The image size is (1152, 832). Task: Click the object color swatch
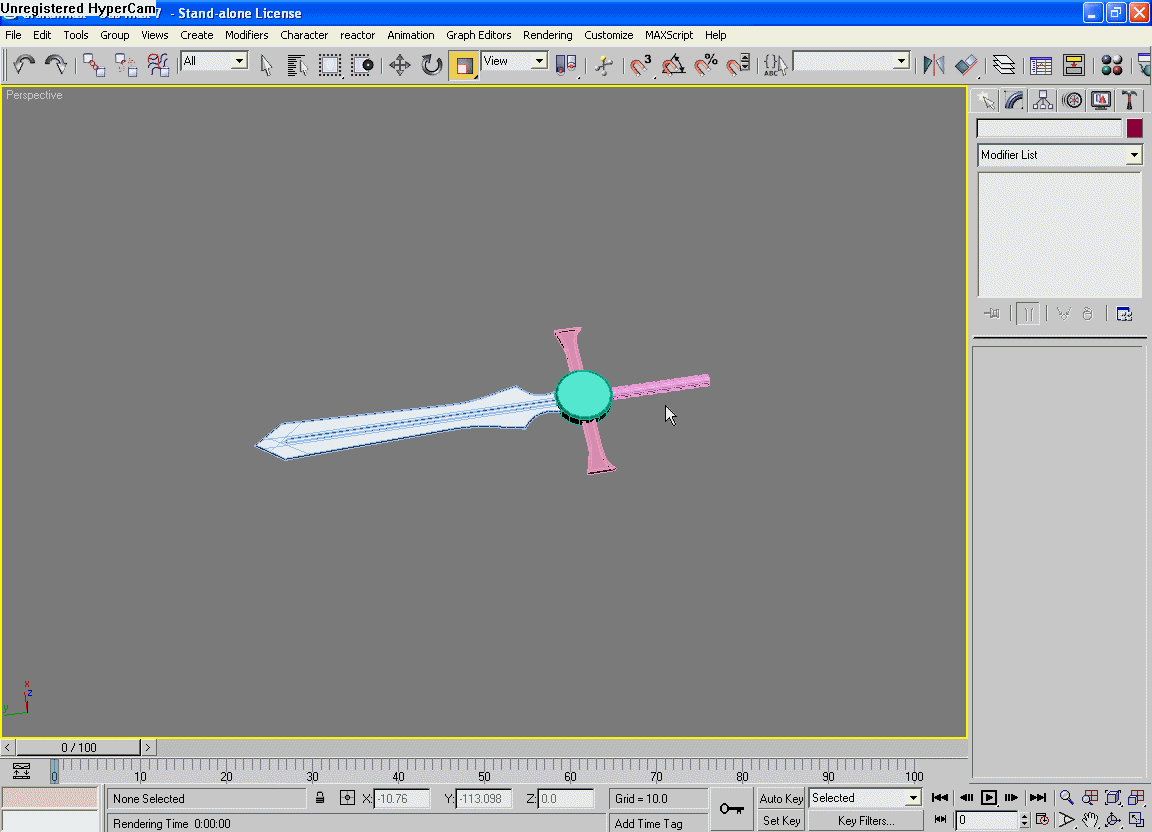click(x=1134, y=128)
